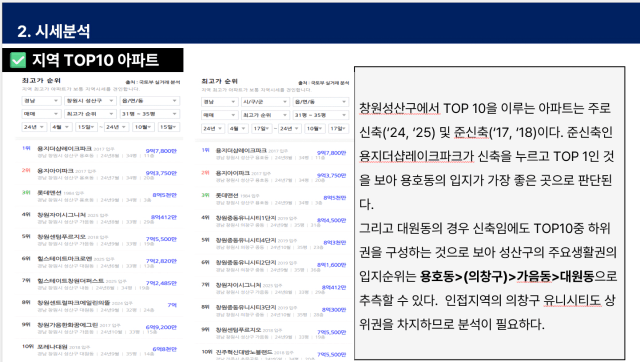Click the bold 용호동>(의창구)>가음동>대원동 text

(507, 276)
